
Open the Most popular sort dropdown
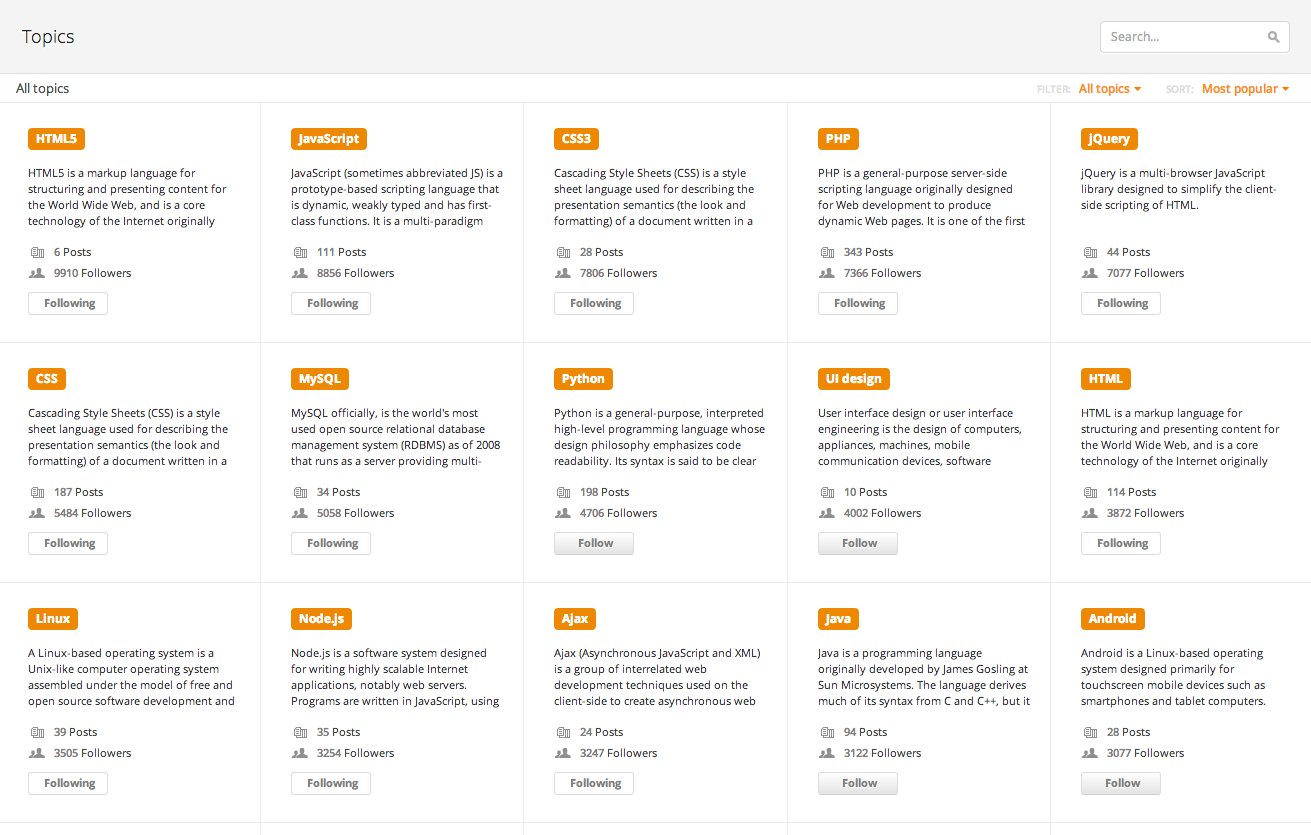[1245, 89]
